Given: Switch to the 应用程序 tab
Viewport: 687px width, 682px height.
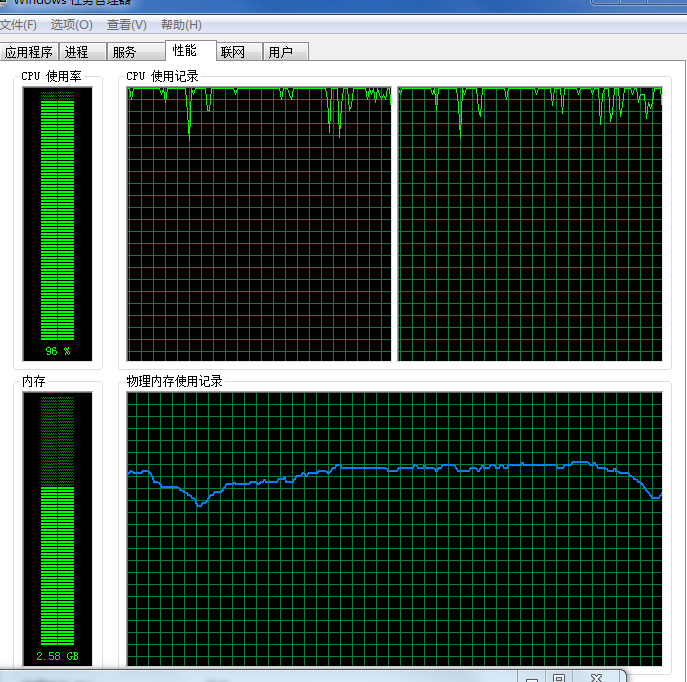Looking at the screenshot, I should pyautogui.click(x=28, y=52).
